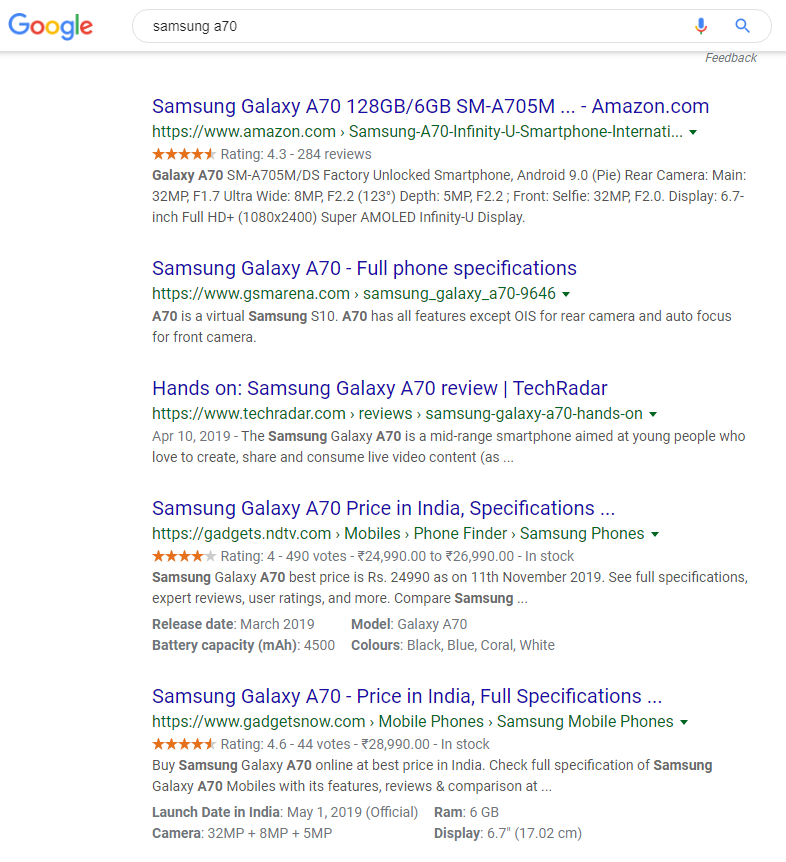Viewport: 786px width, 862px height.
Task: Click the Phone Finder breadcrumb link
Action: point(459,534)
